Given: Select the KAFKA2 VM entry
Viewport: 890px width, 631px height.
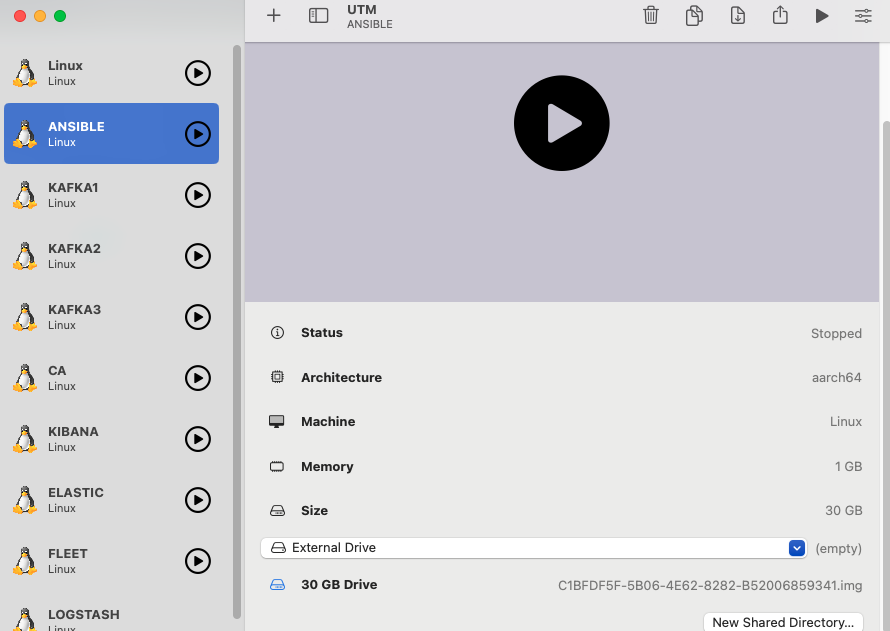Looking at the screenshot, I should click(111, 256).
